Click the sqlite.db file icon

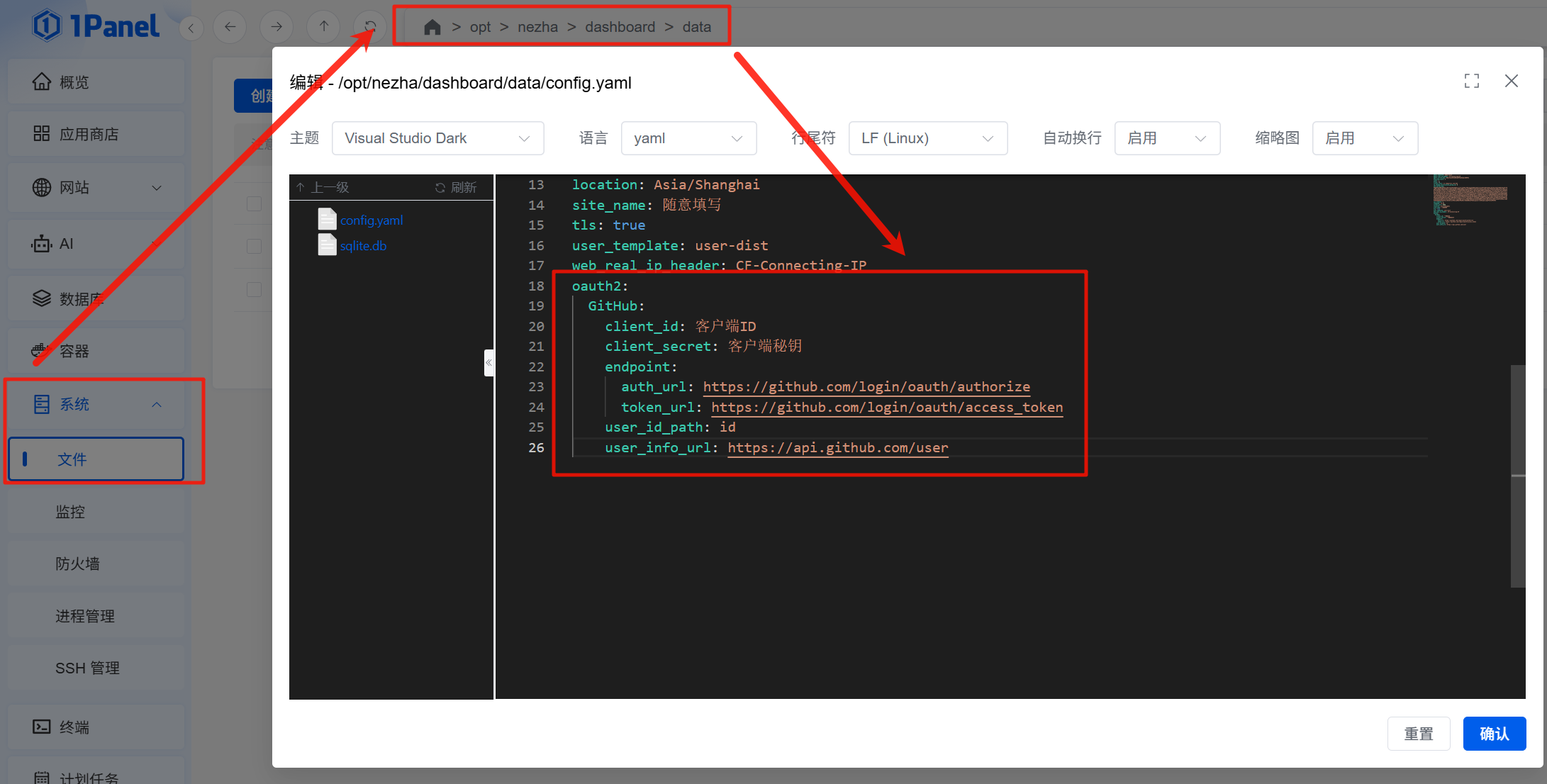point(327,245)
